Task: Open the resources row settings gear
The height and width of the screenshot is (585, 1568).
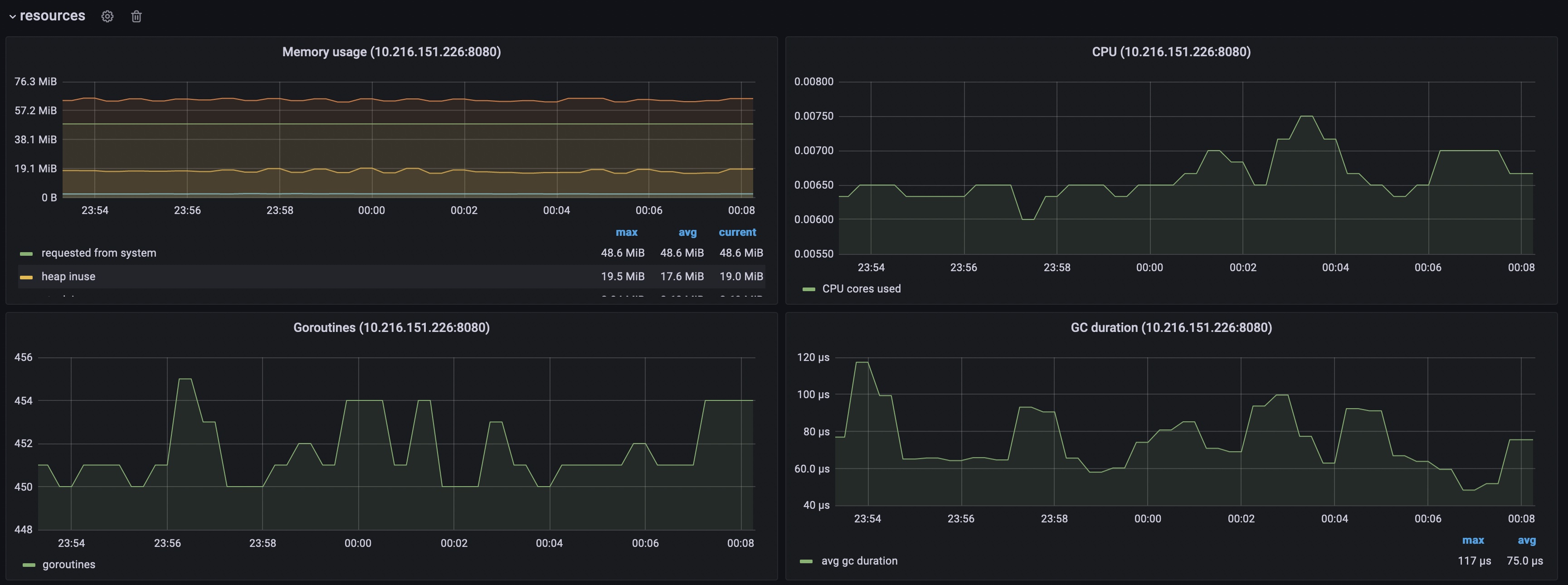Action: [107, 16]
